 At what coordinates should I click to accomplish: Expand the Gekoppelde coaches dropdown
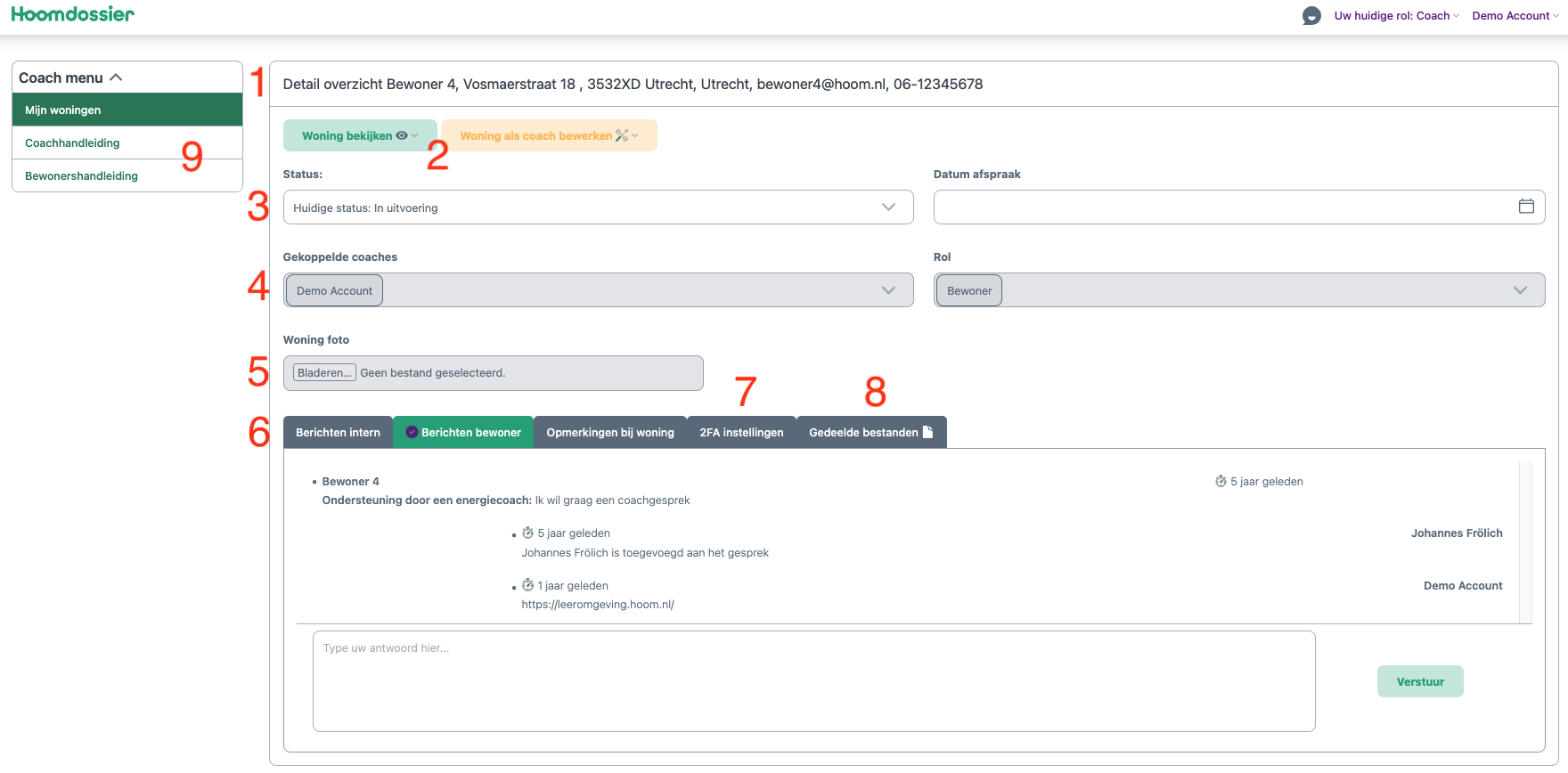tap(887, 290)
